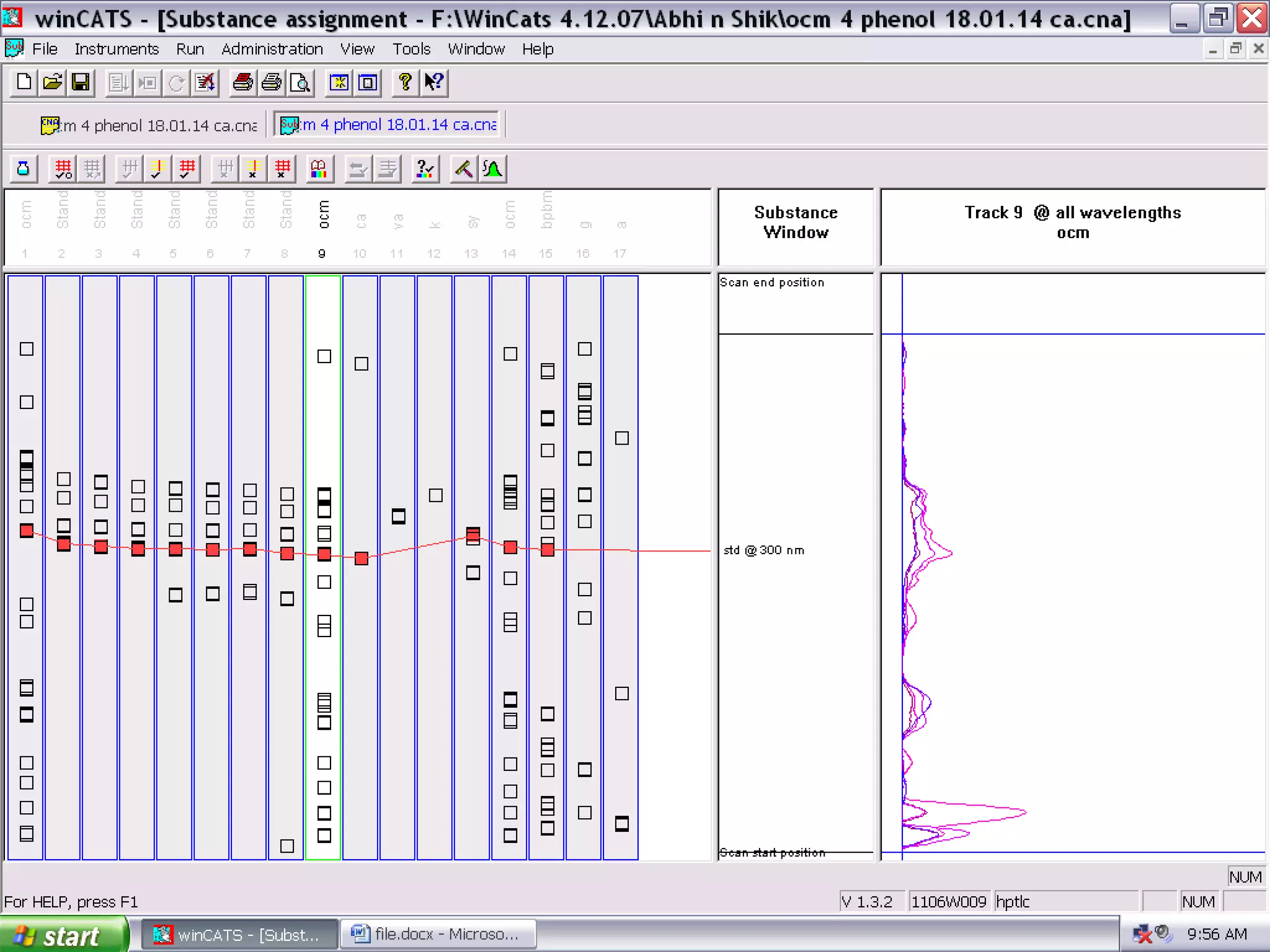Click top unassigned peak box in track 9
The width and height of the screenshot is (1270, 952).
point(324,356)
